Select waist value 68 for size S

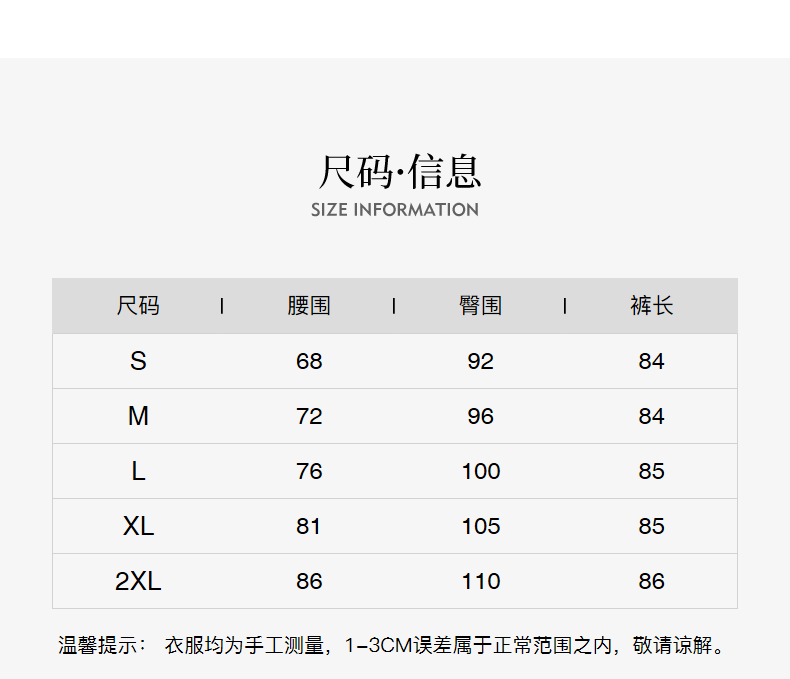coord(309,361)
